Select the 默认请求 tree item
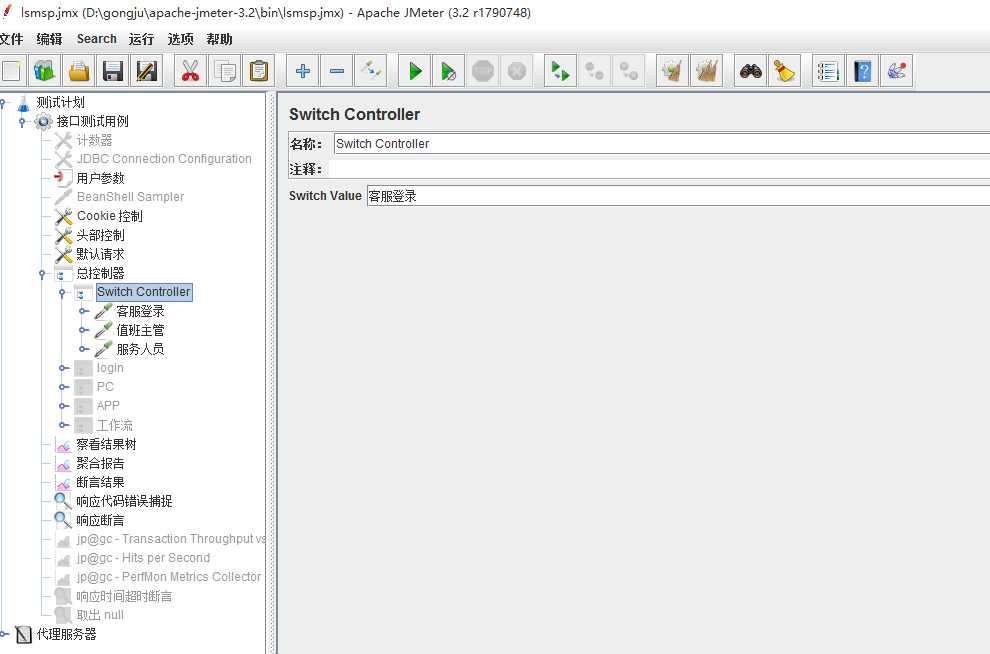The height and width of the screenshot is (654, 990). (x=100, y=254)
